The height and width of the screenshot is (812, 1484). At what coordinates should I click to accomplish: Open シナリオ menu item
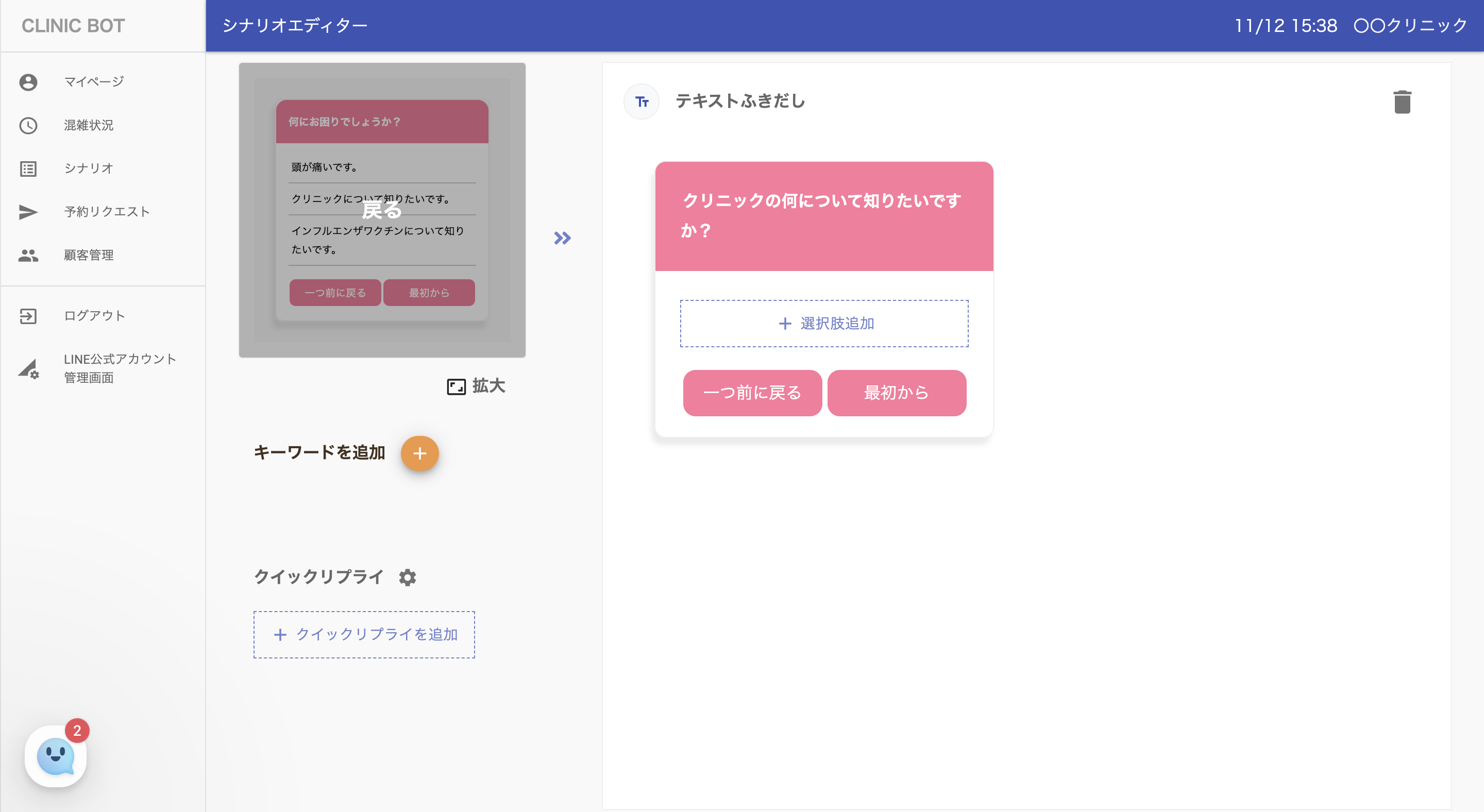coord(89,168)
